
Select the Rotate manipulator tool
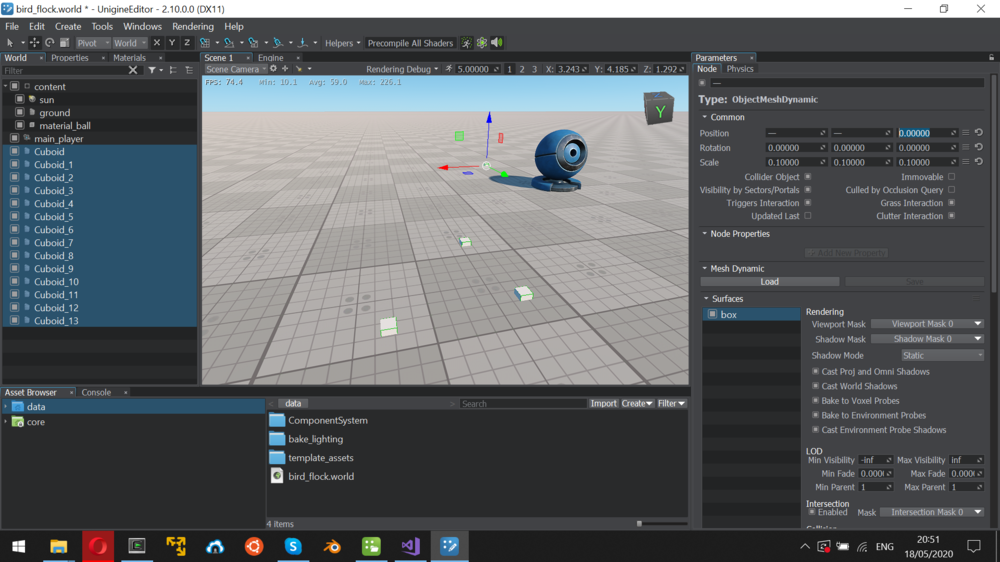[x=49, y=43]
